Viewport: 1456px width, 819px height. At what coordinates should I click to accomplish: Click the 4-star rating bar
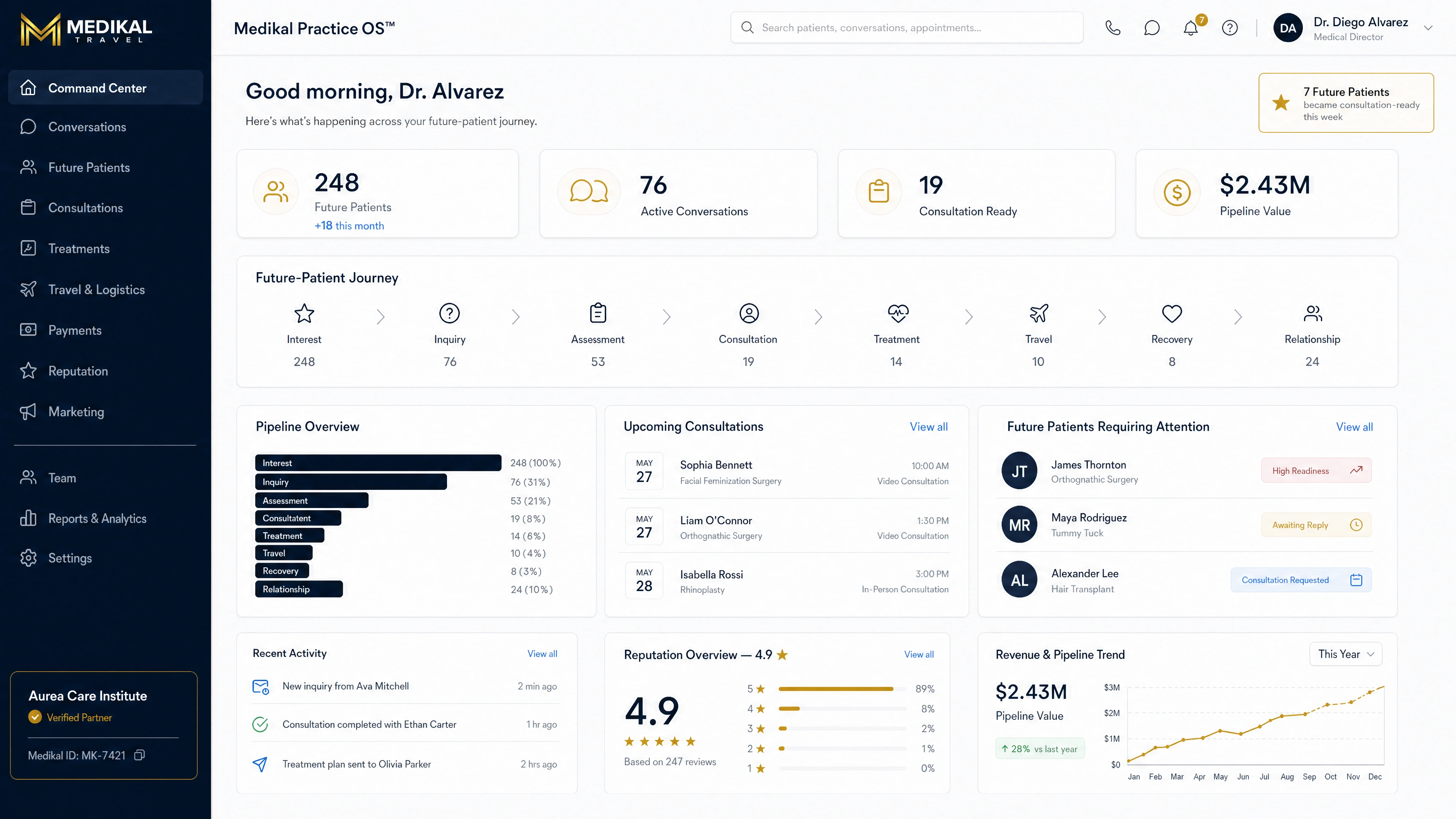point(843,709)
